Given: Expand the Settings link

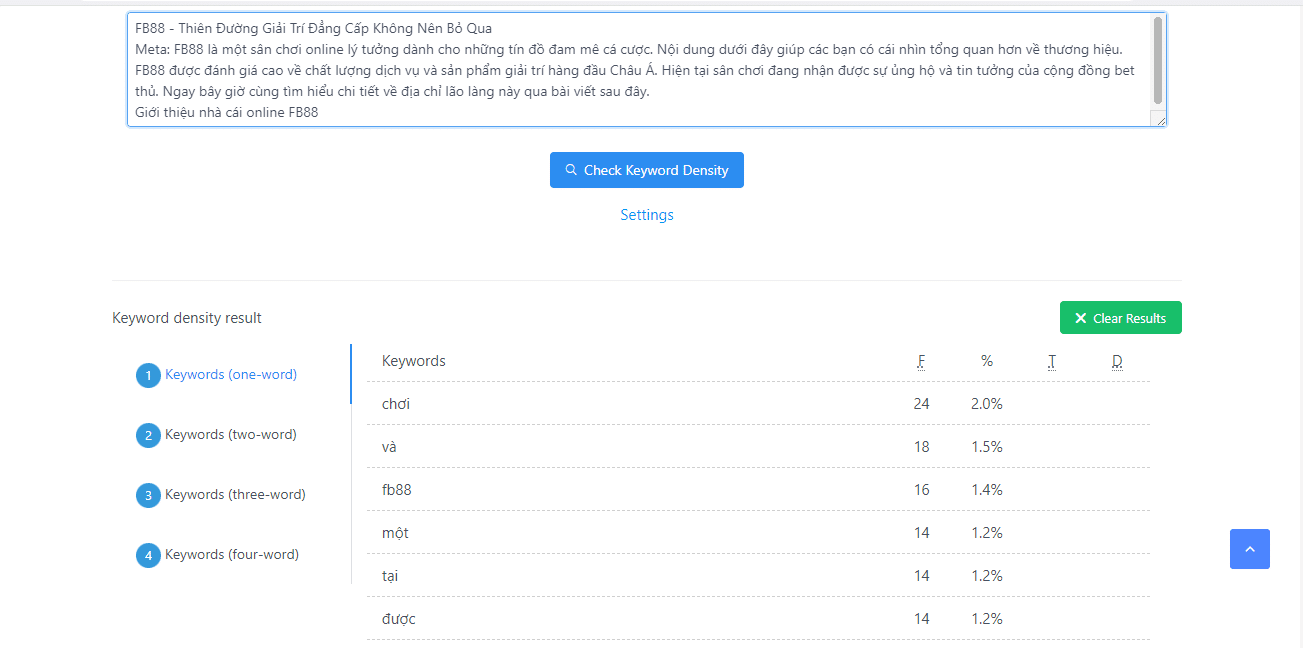Looking at the screenshot, I should [647, 215].
